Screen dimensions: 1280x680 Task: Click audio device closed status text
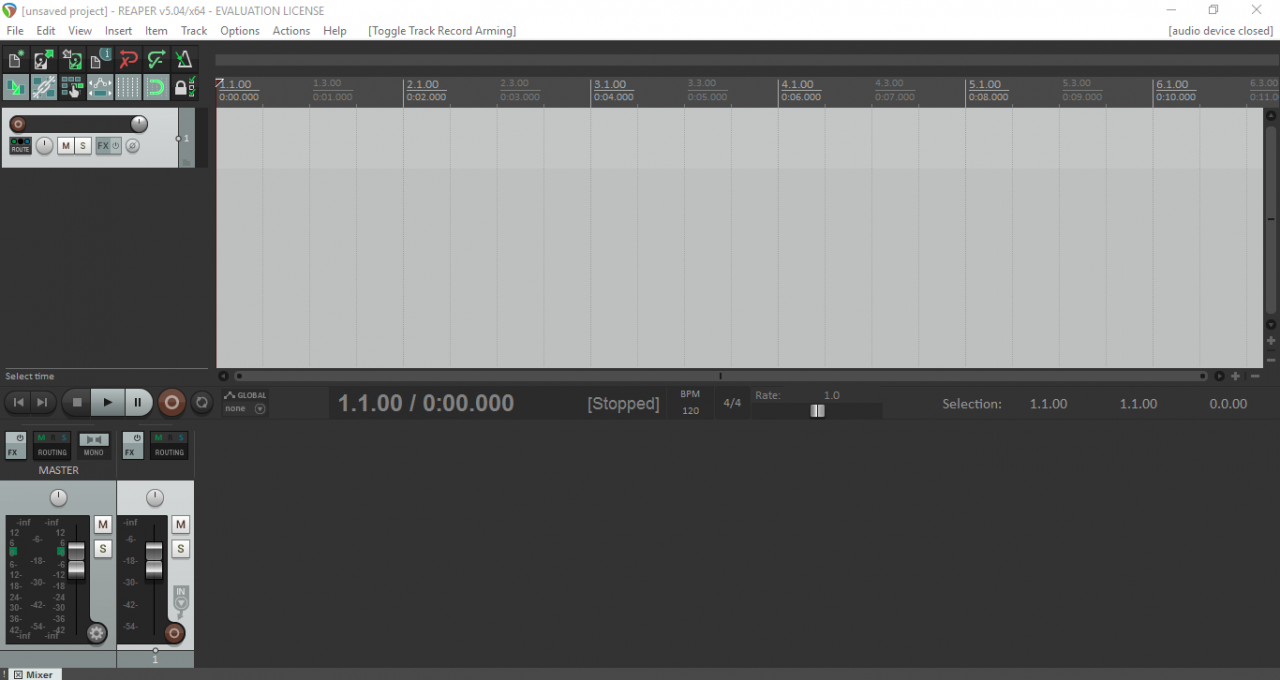point(1221,31)
